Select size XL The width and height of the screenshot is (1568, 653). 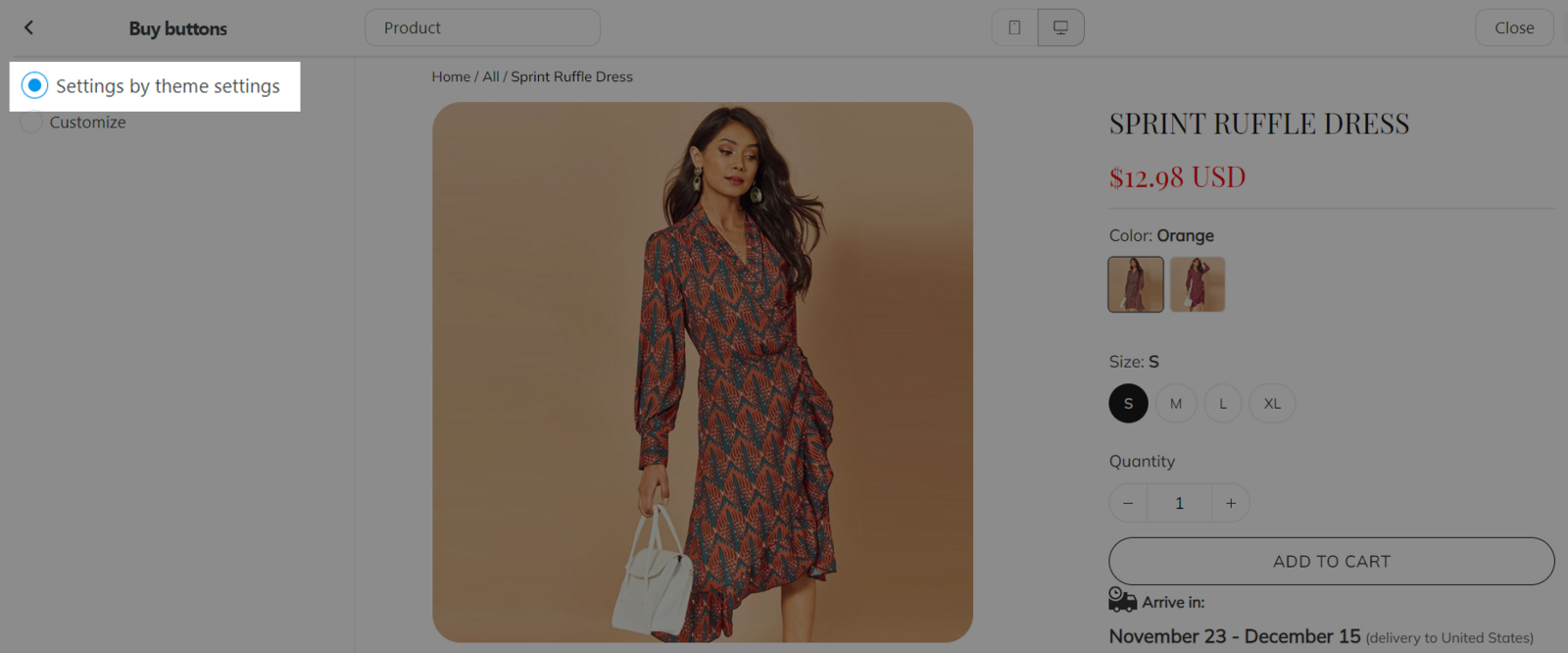(1272, 403)
